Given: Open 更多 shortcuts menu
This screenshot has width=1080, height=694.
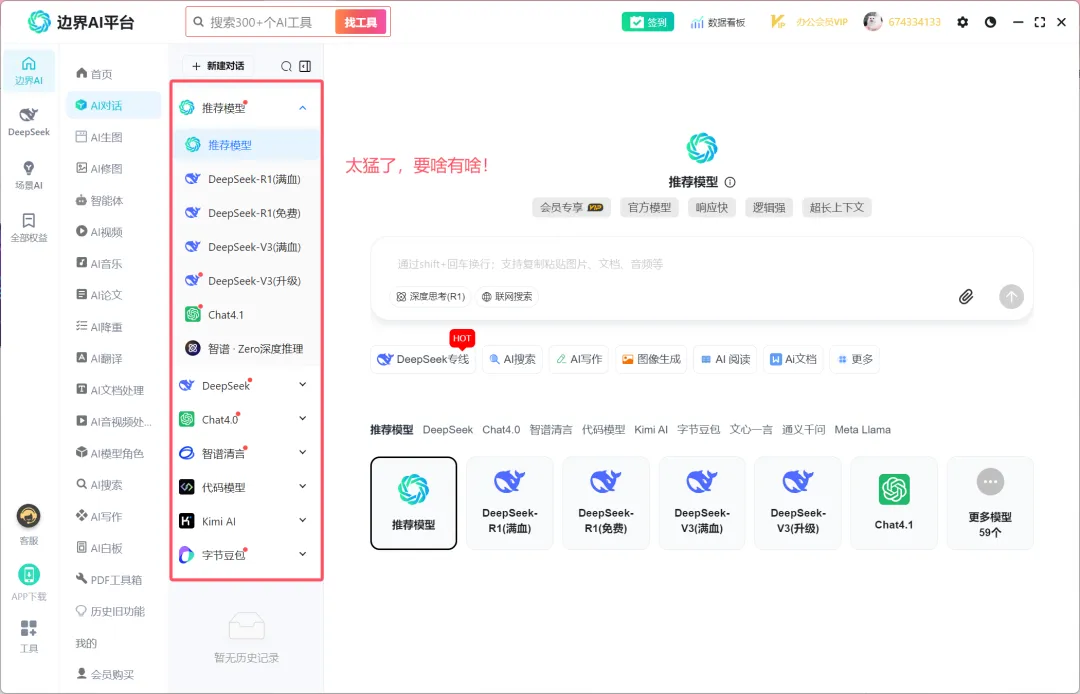Looking at the screenshot, I should point(855,359).
